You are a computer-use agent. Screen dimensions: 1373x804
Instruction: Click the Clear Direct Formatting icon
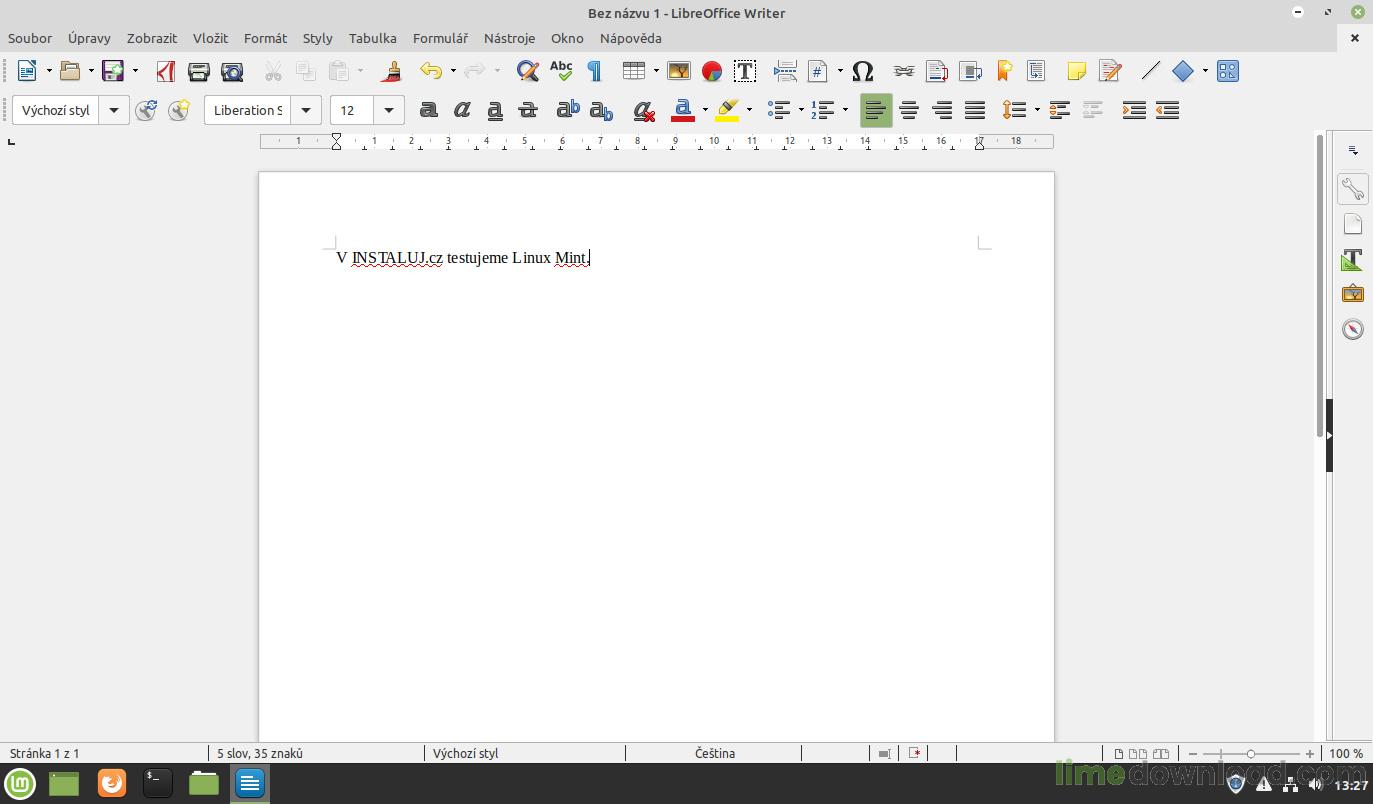[644, 110]
